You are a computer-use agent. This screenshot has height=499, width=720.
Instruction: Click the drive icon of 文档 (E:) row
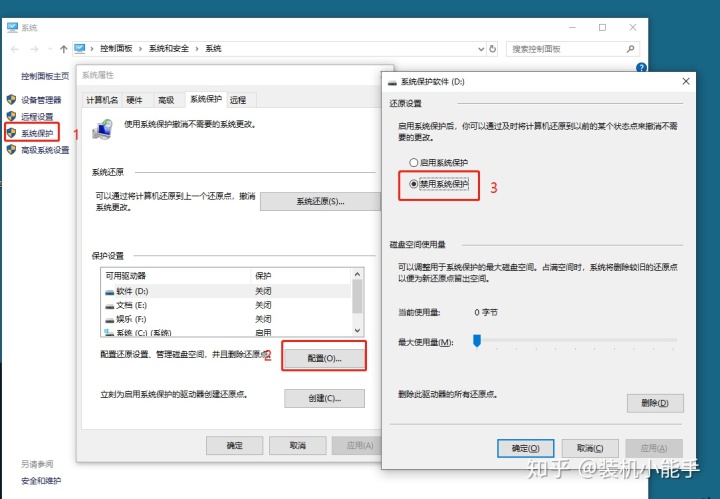(x=109, y=306)
